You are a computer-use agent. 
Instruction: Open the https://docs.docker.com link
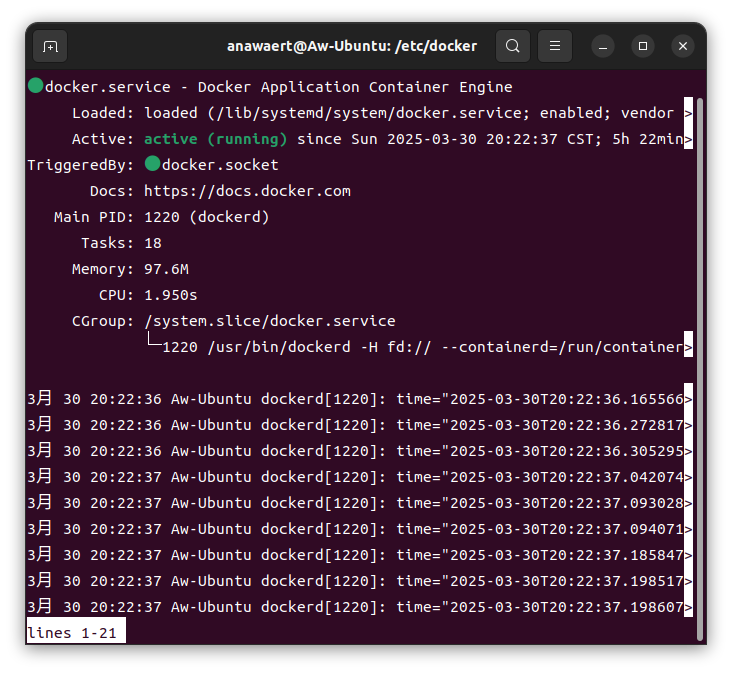click(247, 190)
